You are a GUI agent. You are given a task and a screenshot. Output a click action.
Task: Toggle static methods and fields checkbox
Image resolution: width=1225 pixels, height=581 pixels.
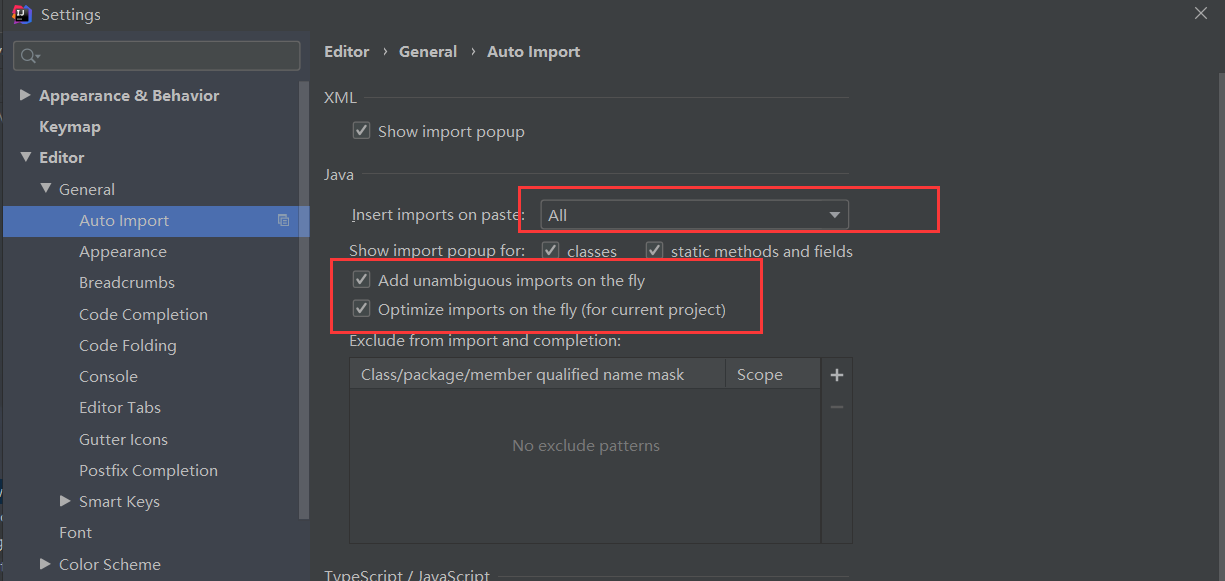click(655, 250)
